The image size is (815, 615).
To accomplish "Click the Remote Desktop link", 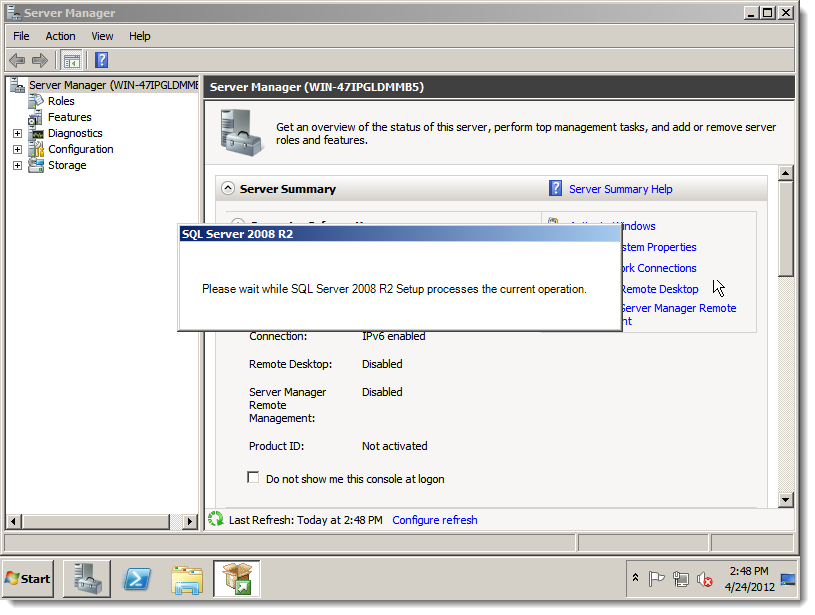I will click(x=660, y=289).
